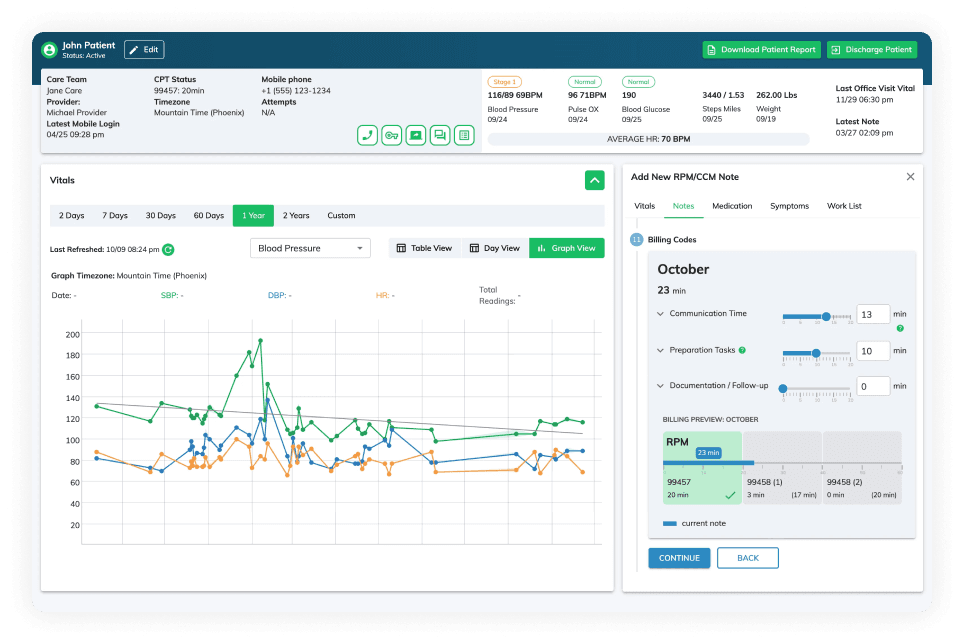Screen dimensions: 964x644
Task: Select the 30 Days time range
Action: [x=160, y=215]
